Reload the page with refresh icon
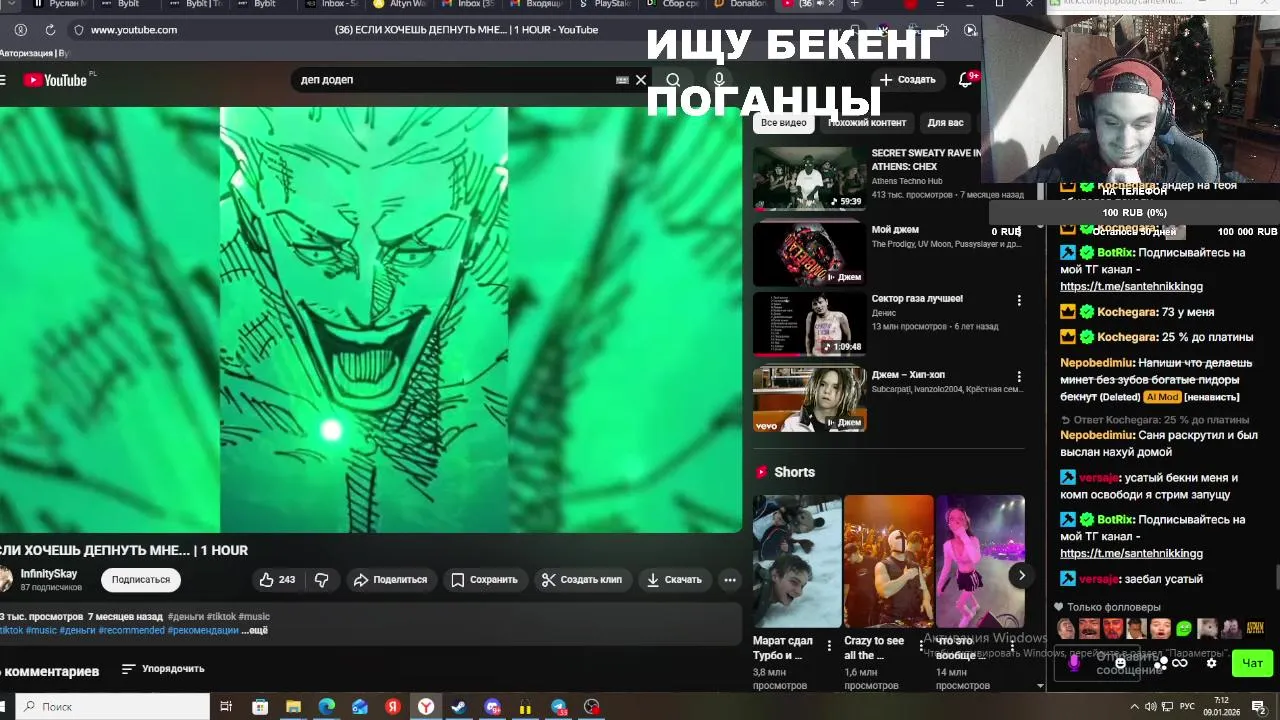 50,30
